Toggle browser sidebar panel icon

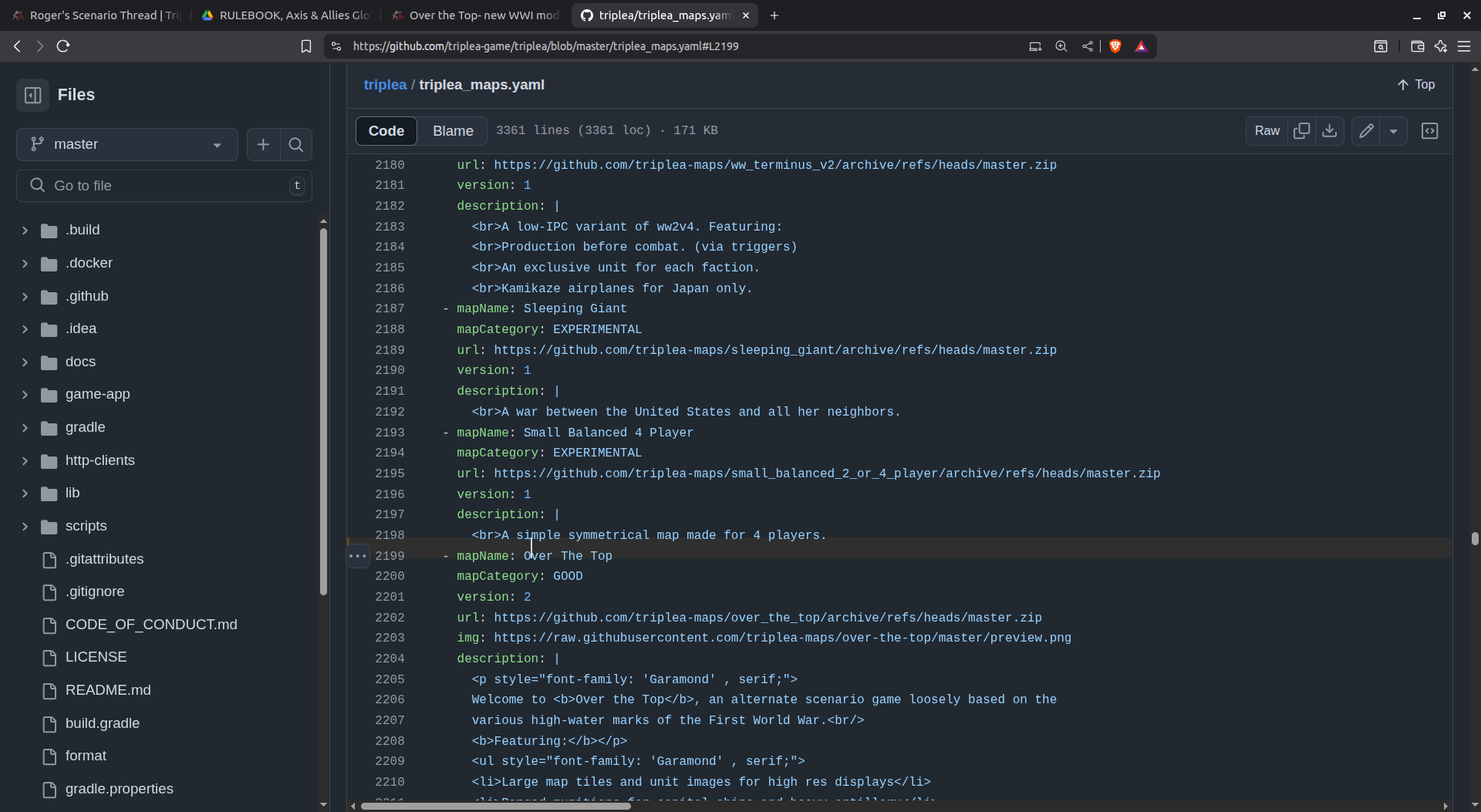[x=1380, y=46]
